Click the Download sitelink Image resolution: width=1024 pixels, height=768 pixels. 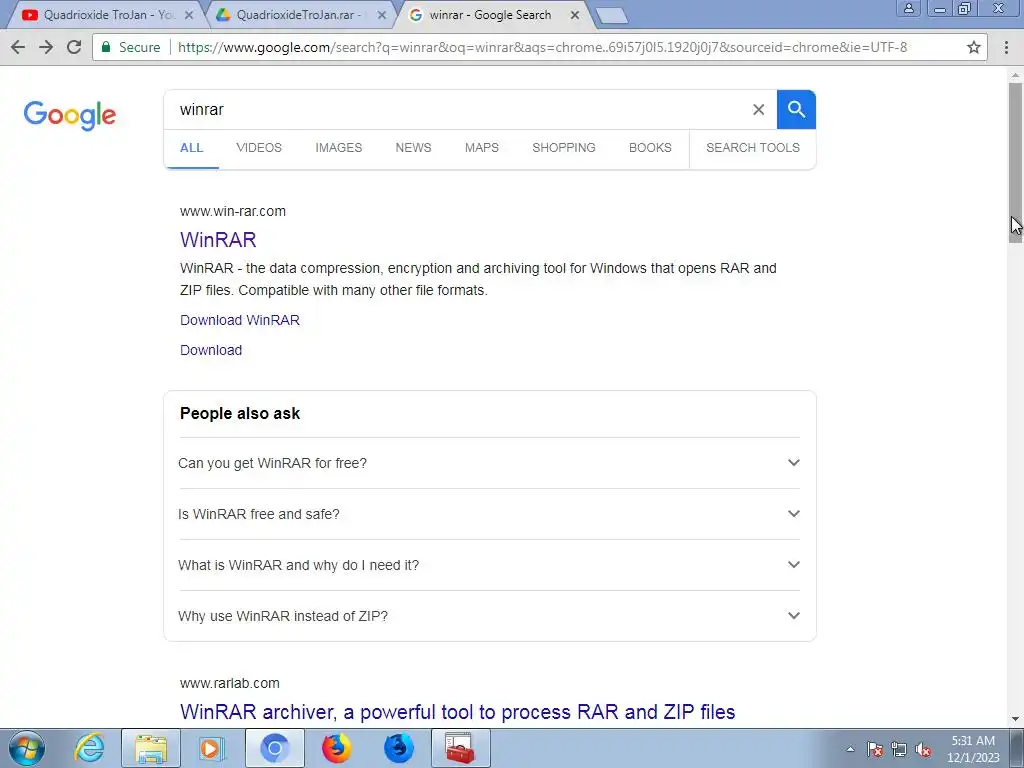[x=211, y=350]
